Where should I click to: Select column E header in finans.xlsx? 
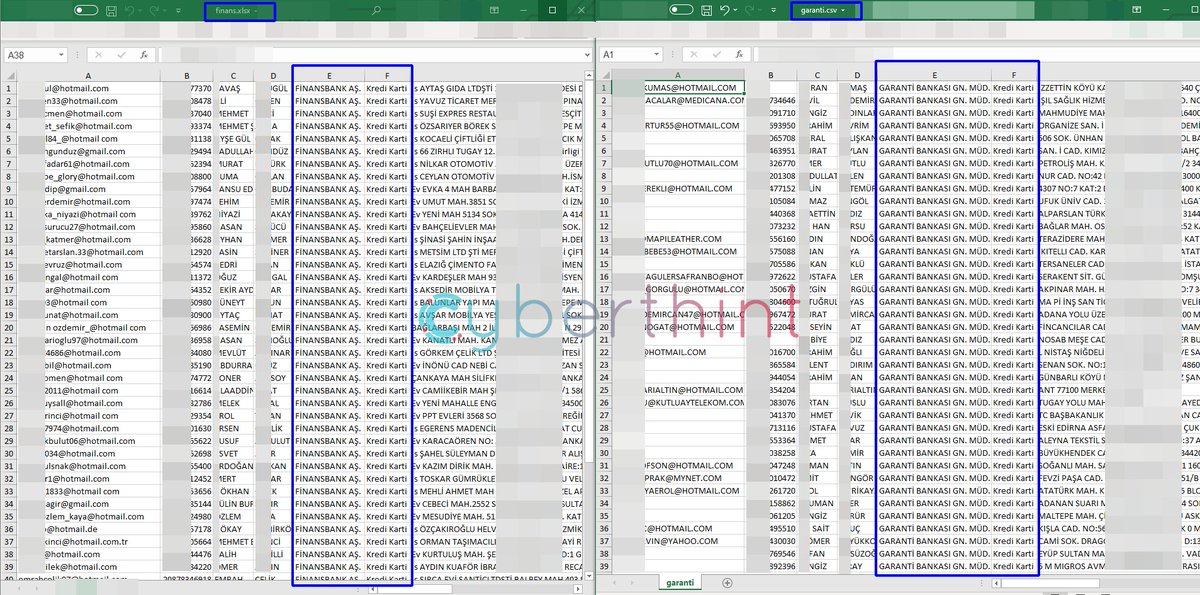[329, 75]
